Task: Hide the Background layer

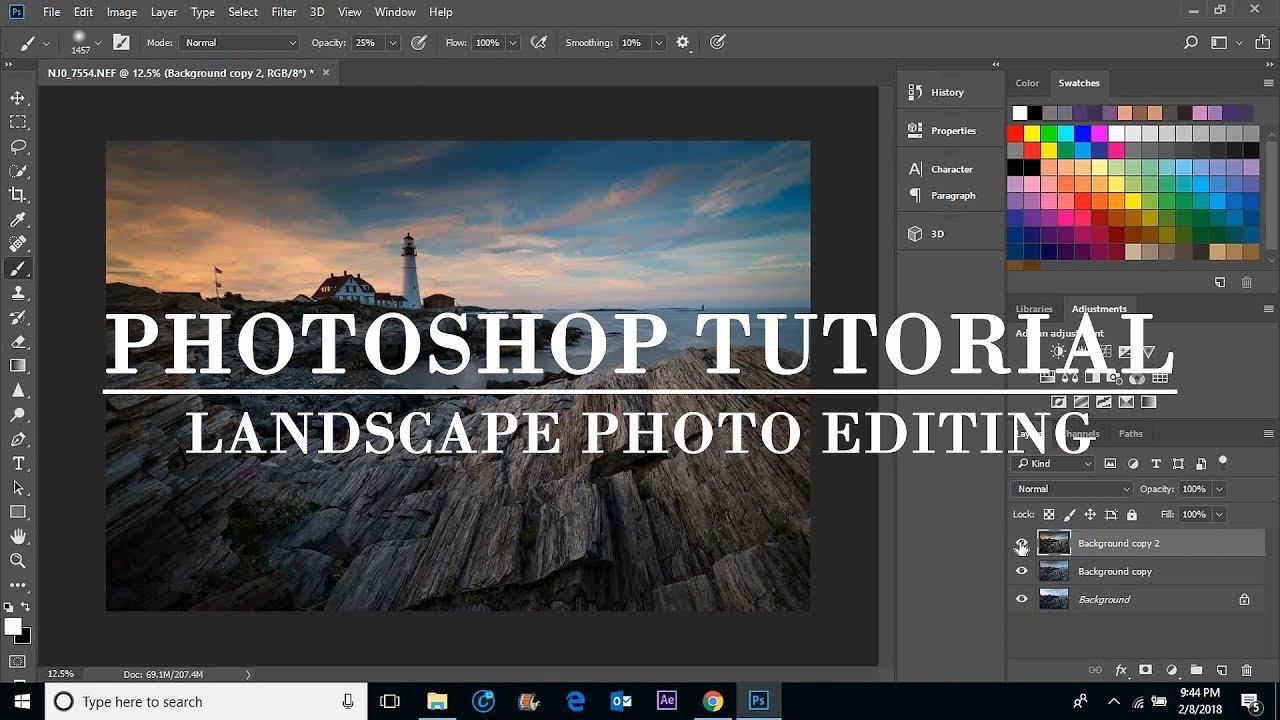Action: [x=1021, y=599]
